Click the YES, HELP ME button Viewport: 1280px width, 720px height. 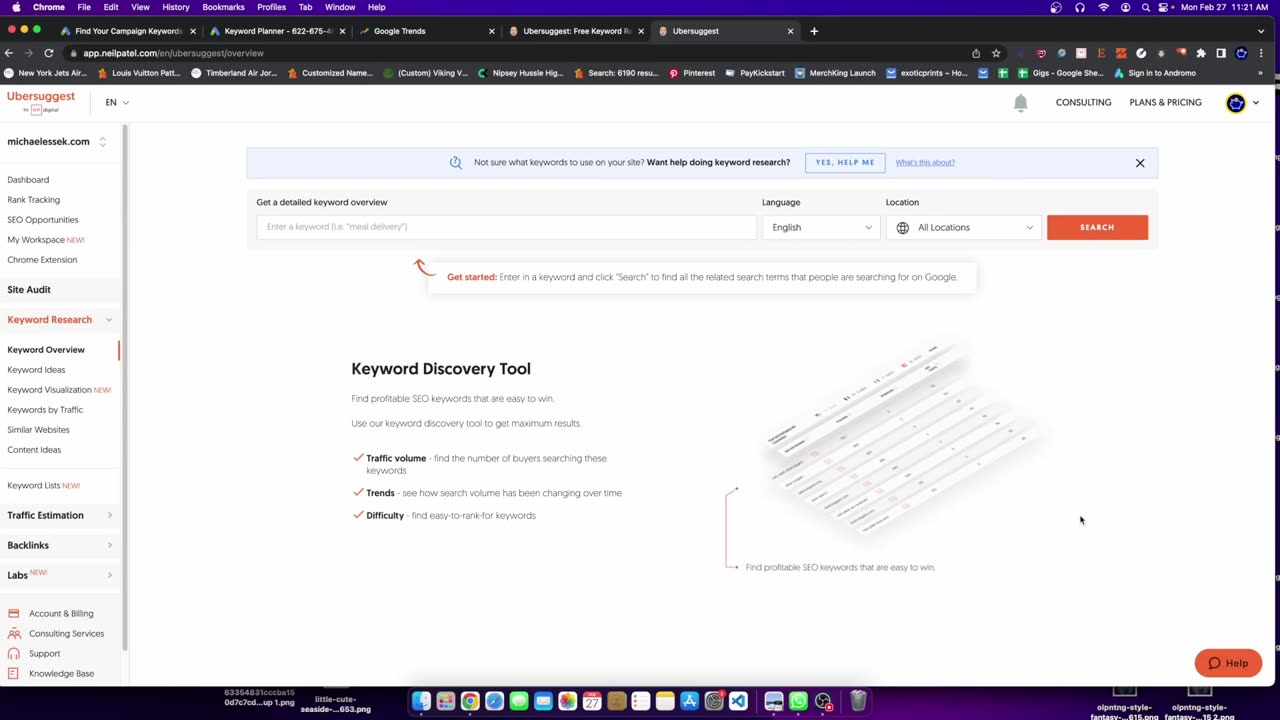(x=845, y=162)
